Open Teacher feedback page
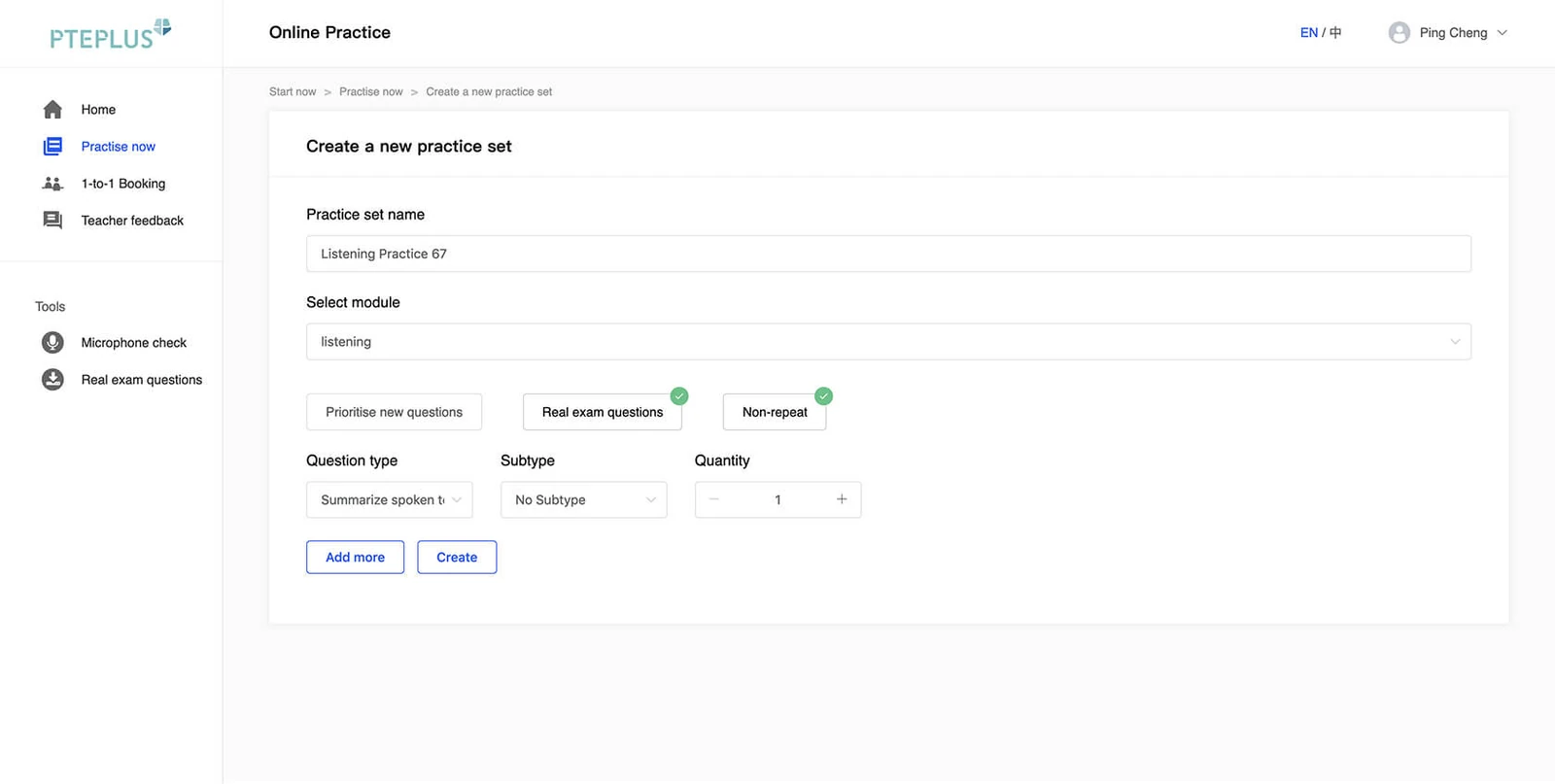The height and width of the screenshot is (784, 1555). pos(132,221)
